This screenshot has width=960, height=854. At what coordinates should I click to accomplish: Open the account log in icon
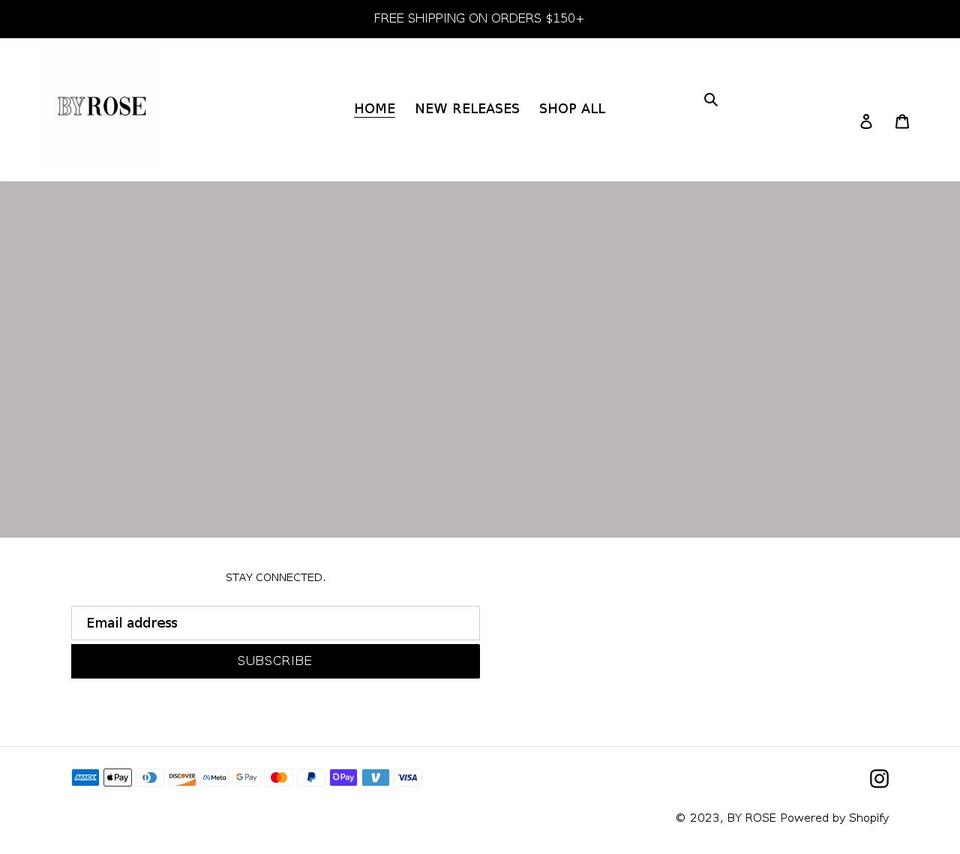(x=866, y=120)
